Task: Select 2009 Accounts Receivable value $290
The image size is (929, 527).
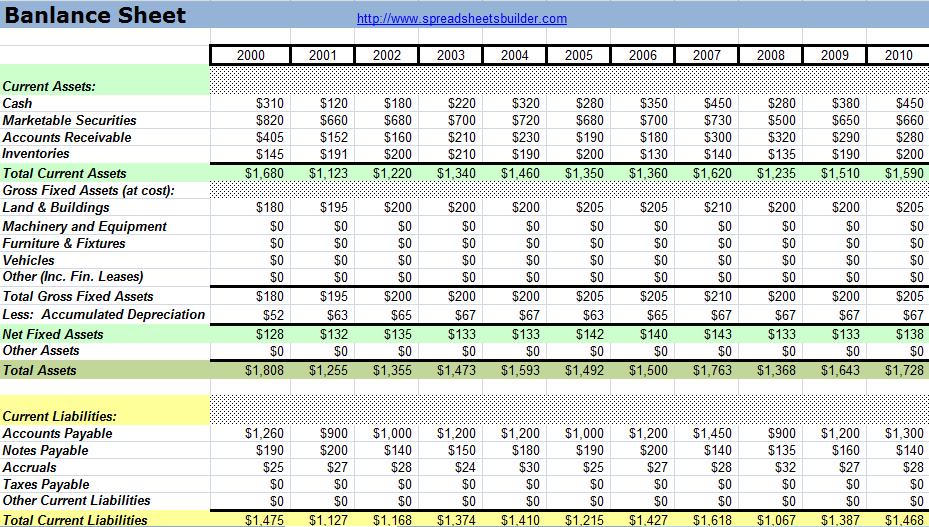Action: click(845, 138)
